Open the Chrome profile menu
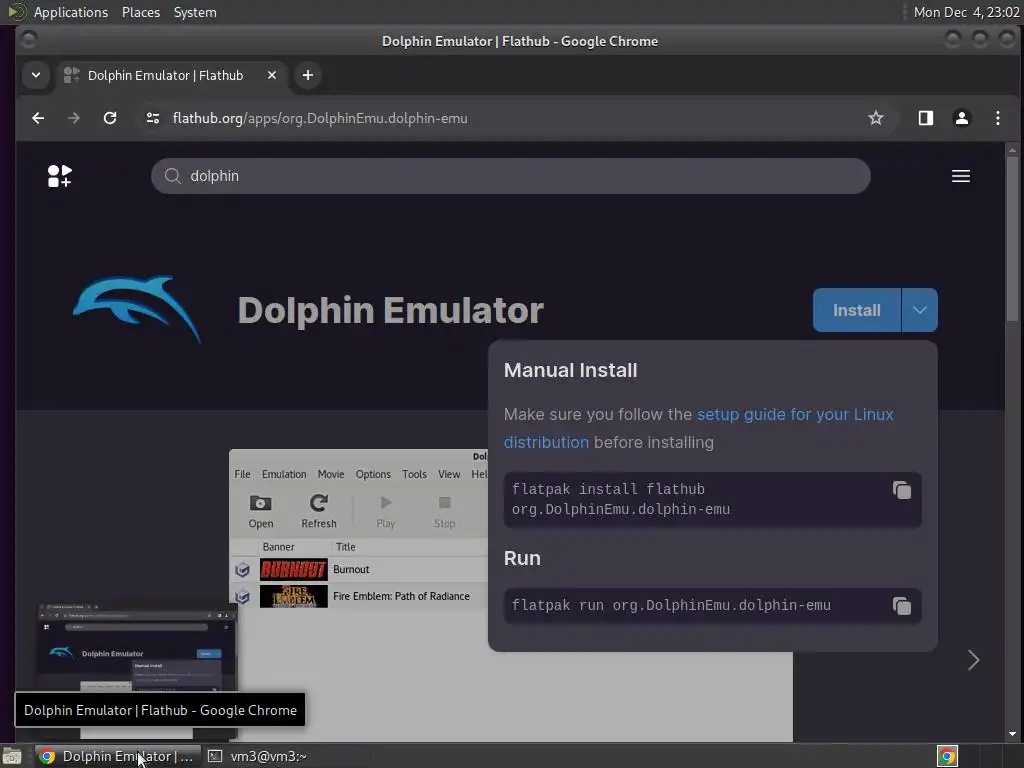The width and height of the screenshot is (1024, 768). coord(961,118)
